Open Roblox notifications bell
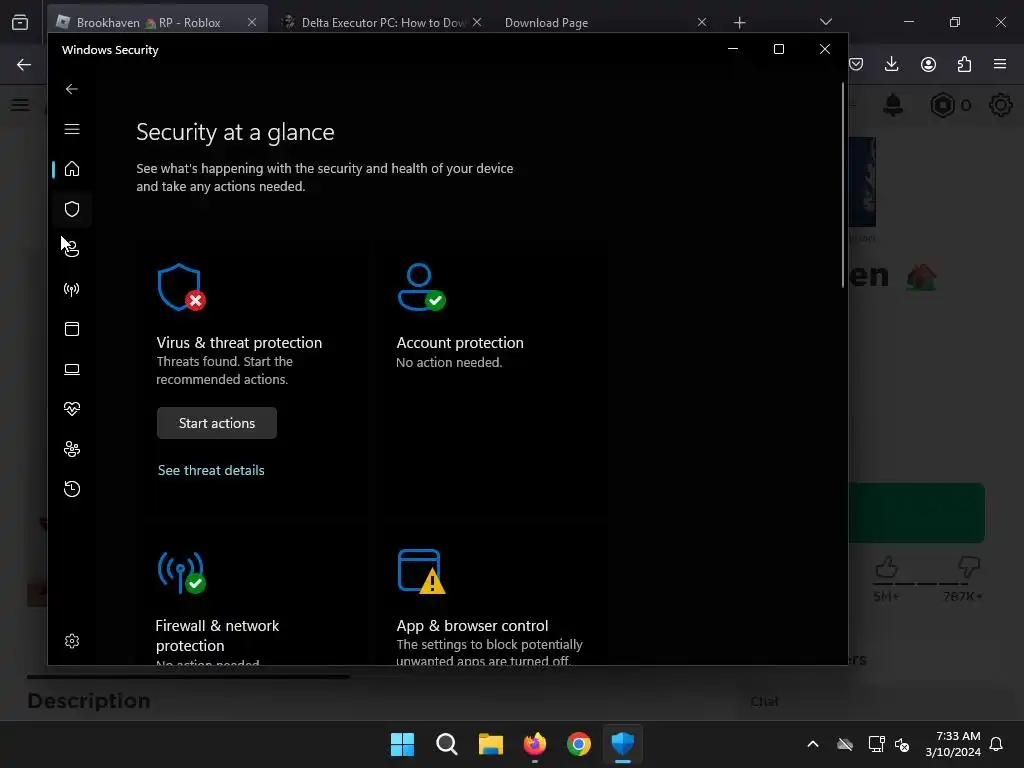The height and width of the screenshot is (768, 1024). (x=893, y=105)
